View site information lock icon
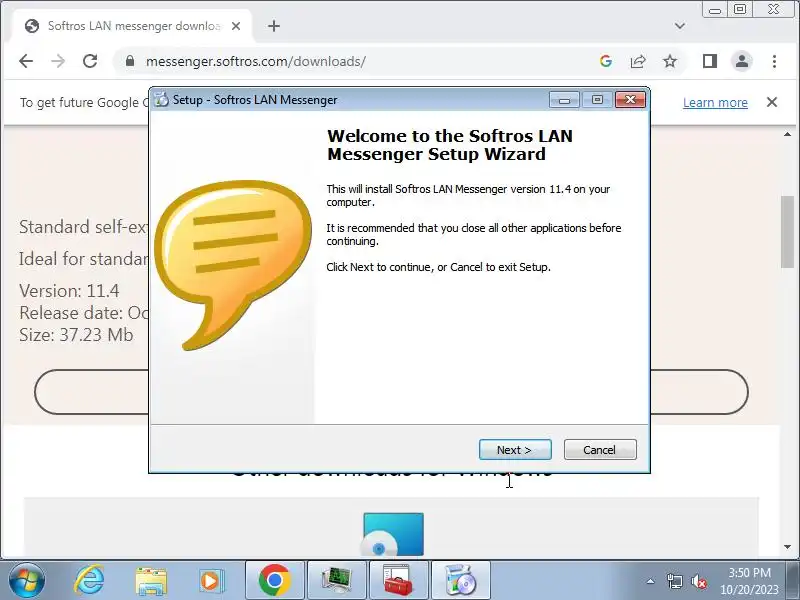This screenshot has height=600, width=800. [x=130, y=61]
